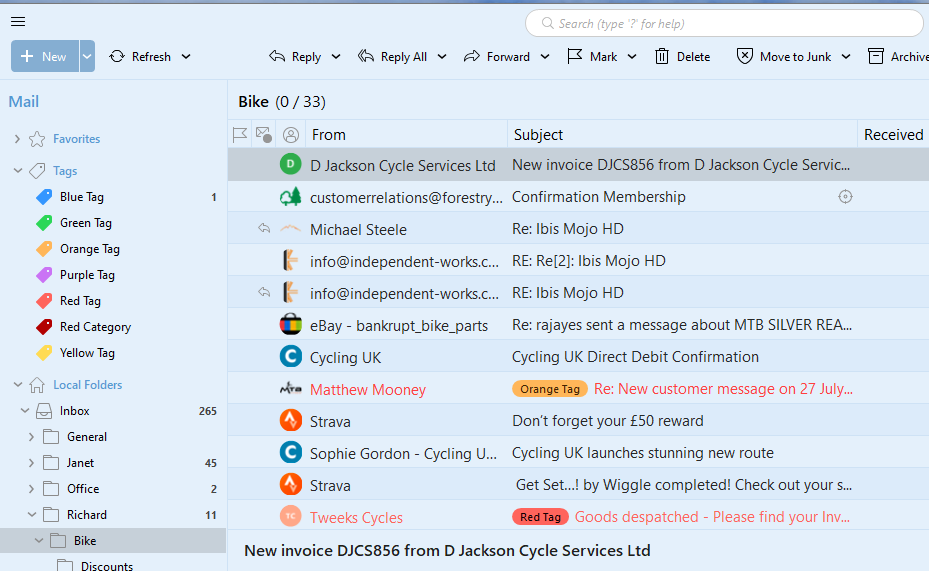Image resolution: width=929 pixels, height=571 pixels.
Task: Collapse the Local Folders section
Action: [x=18, y=385]
